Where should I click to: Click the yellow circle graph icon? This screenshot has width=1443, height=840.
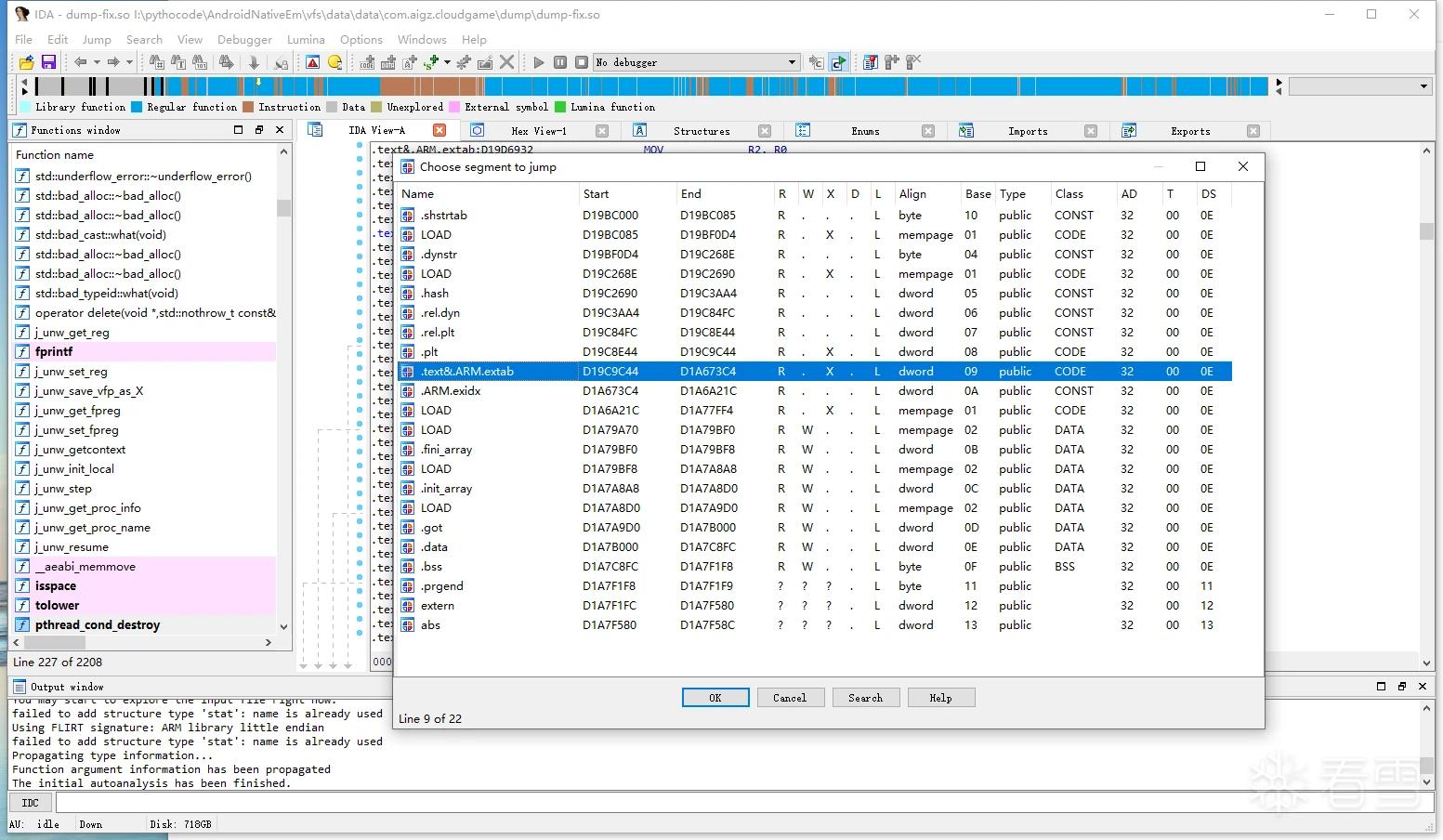tap(335, 62)
